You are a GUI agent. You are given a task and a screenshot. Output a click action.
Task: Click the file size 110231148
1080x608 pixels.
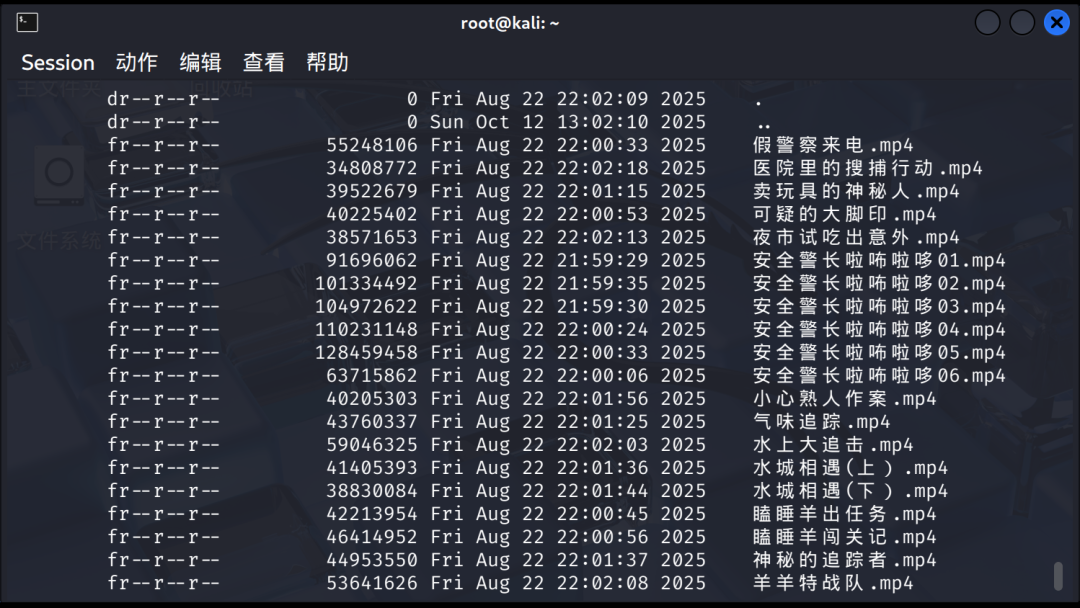tap(366, 330)
